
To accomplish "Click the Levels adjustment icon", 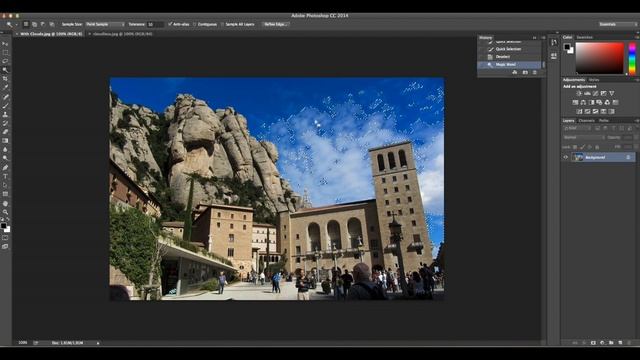I will tap(587, 93).
